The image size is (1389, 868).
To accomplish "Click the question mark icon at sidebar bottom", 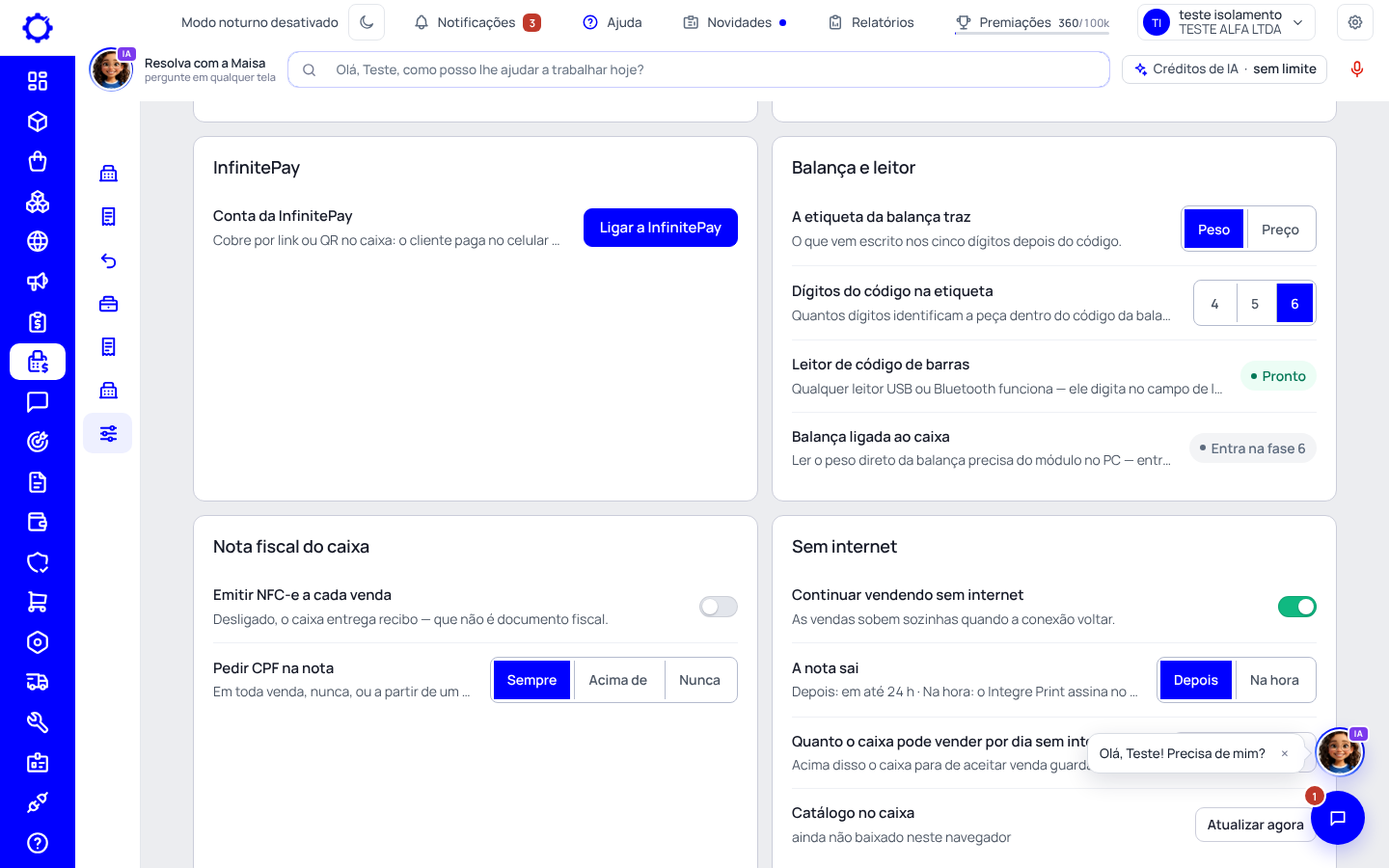I will point(38,843).
